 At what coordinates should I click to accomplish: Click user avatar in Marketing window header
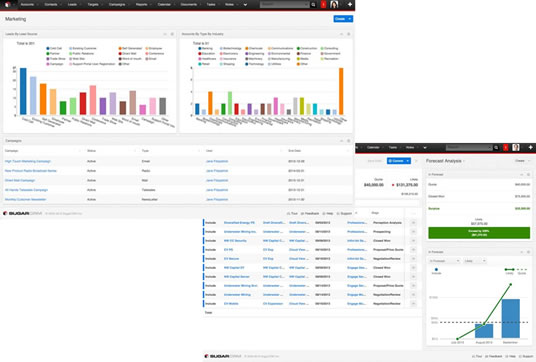pos(334,4)
